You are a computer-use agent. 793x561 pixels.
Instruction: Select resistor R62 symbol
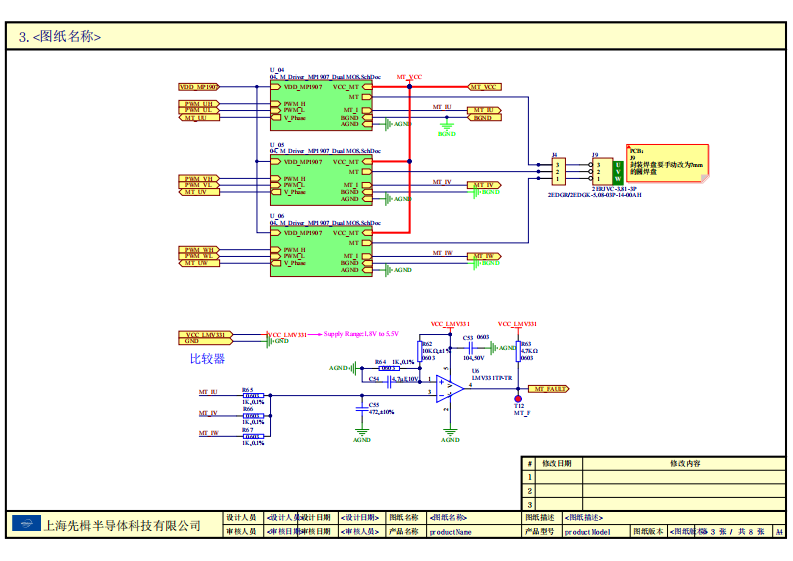tap(420, 351)
